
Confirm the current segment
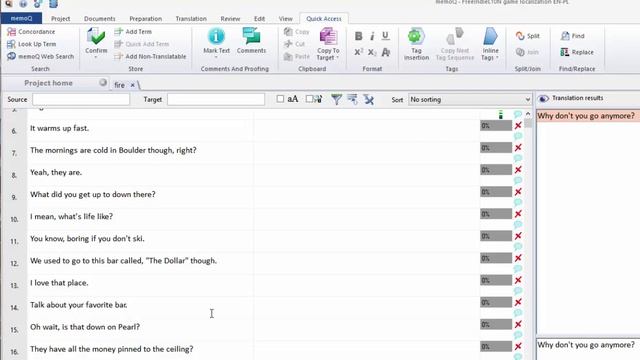coord(96,41)
